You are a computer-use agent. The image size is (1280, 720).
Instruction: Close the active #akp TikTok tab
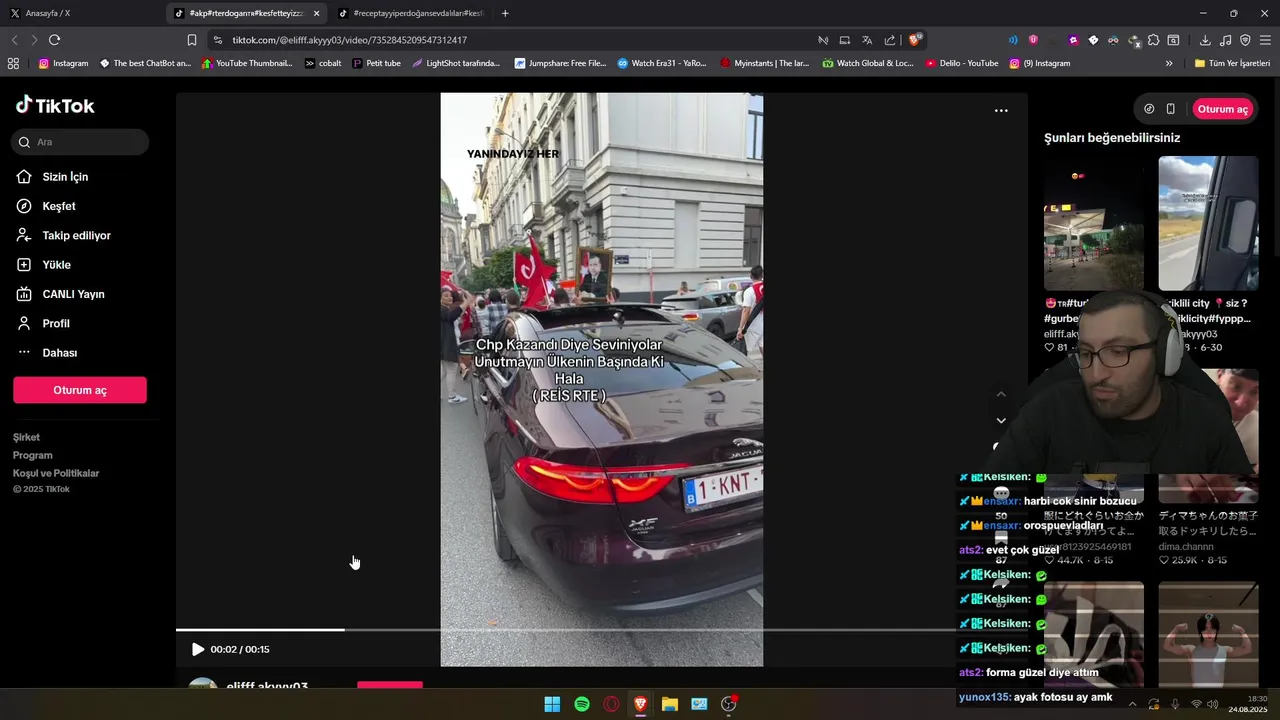pyautogui.click(x=317, y=13)
